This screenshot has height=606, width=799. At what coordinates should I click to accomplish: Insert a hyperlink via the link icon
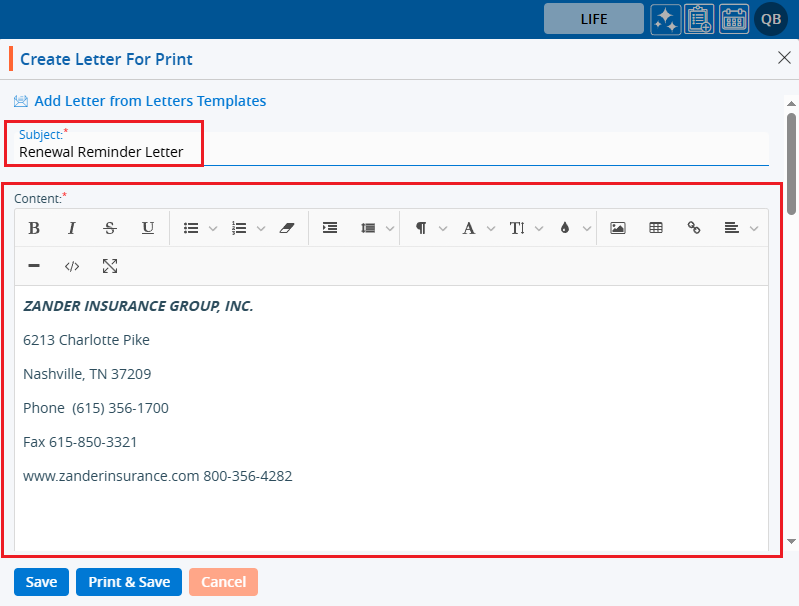pyautogui.click(x=694, y=228)
